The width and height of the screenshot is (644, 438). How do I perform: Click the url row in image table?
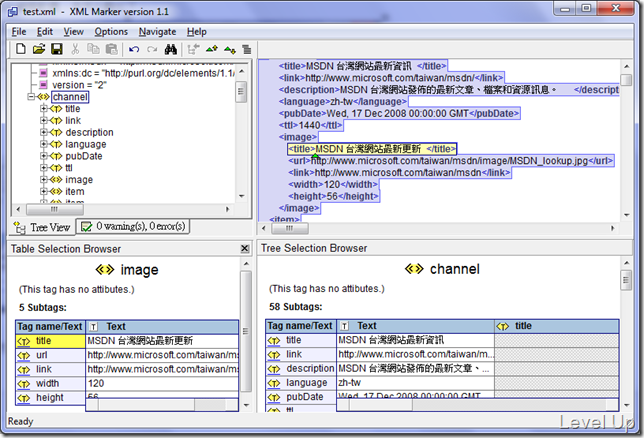(x=127, y=355)
